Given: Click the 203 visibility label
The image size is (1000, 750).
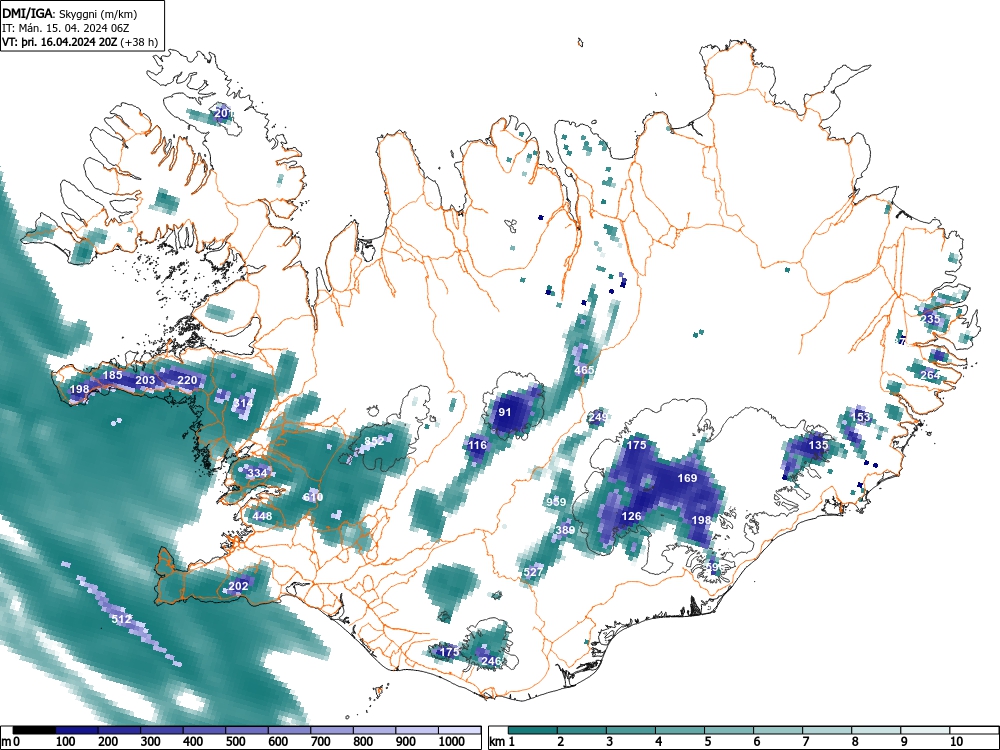Looking at the screenshot, I should (x=145, y=380).
